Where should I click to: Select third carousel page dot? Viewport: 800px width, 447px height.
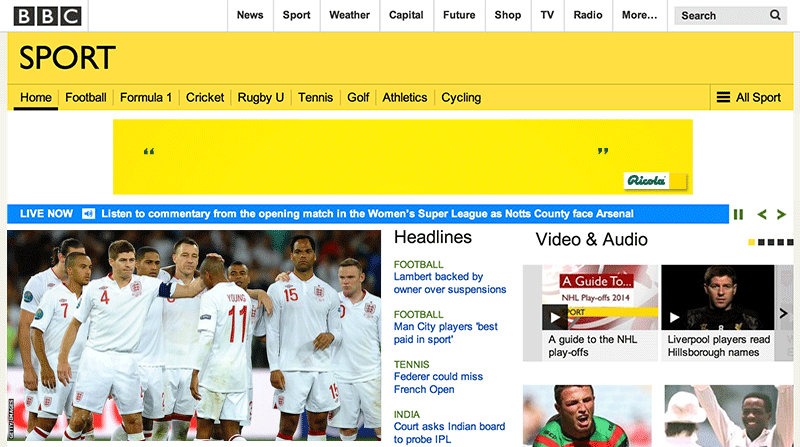[x=771, y=242]
